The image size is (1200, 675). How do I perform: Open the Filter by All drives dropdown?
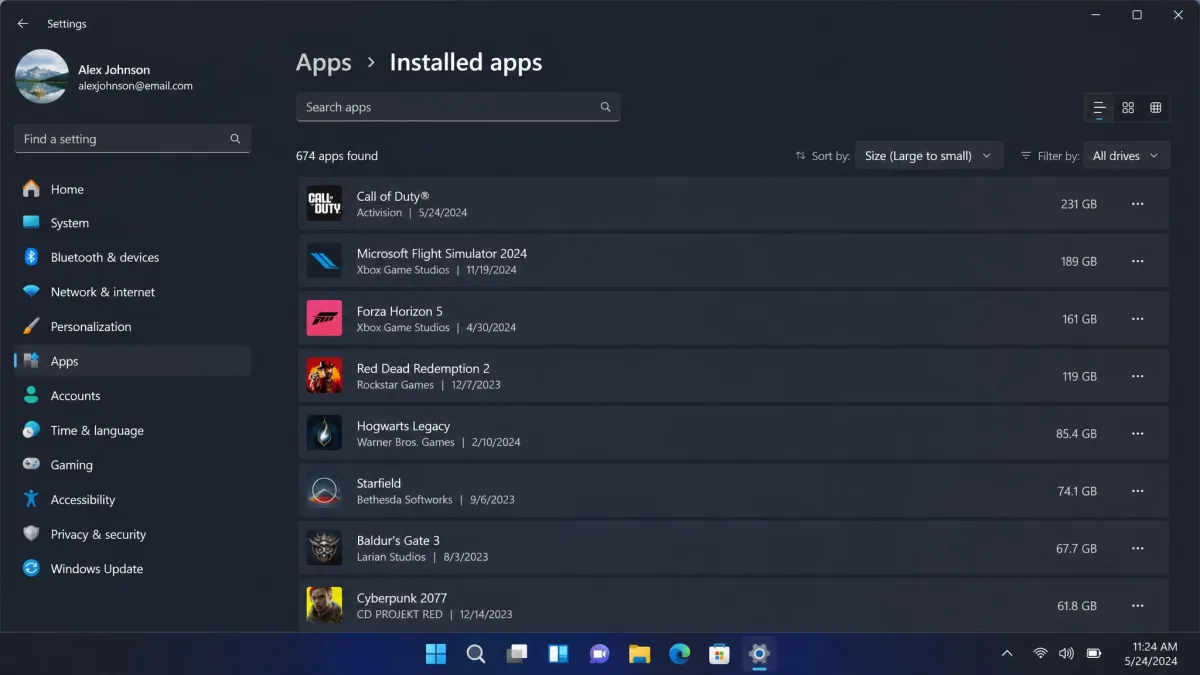[1127, 156]
